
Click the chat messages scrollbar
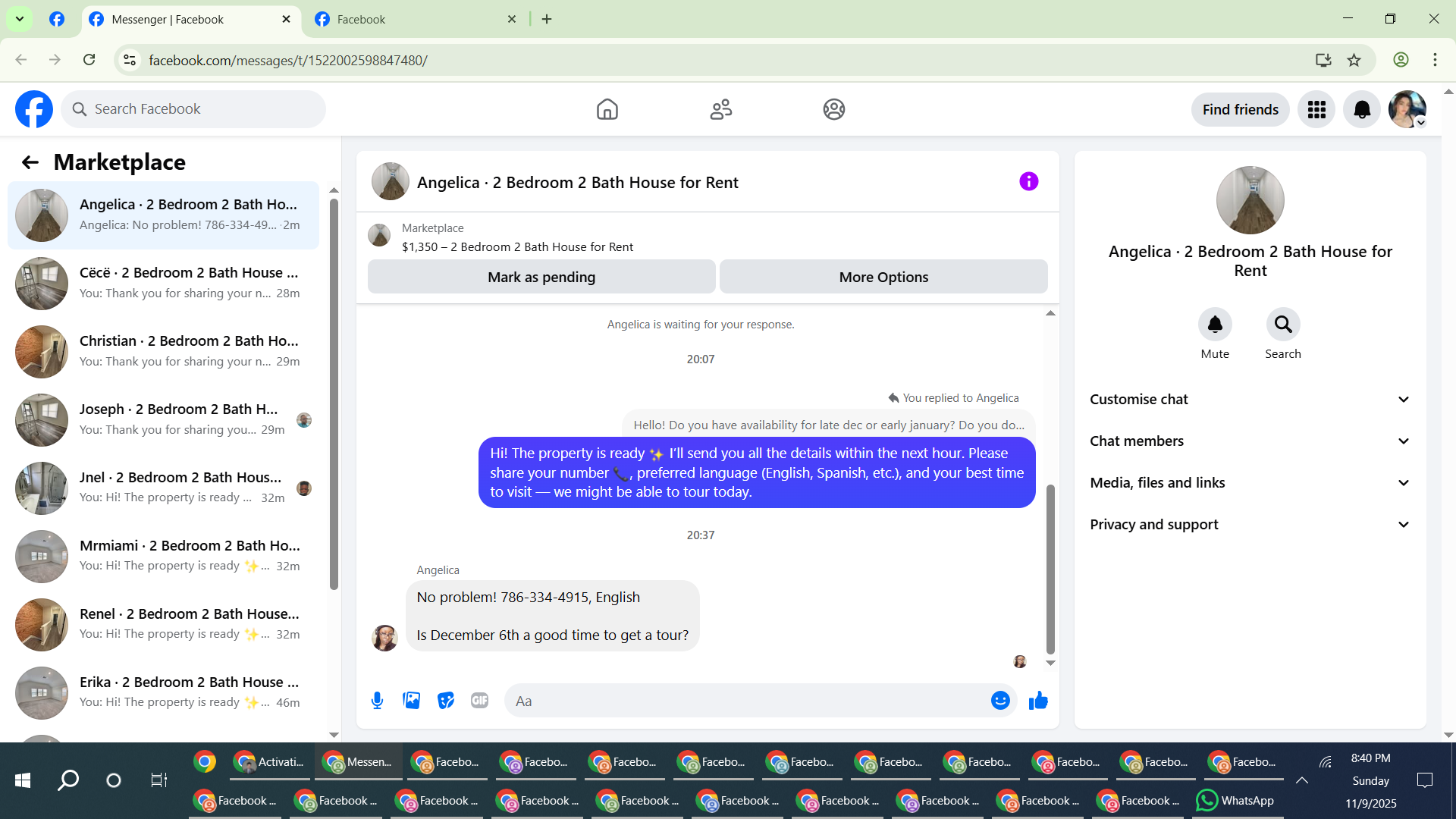pyautogui.click(x=1050, y=569)
